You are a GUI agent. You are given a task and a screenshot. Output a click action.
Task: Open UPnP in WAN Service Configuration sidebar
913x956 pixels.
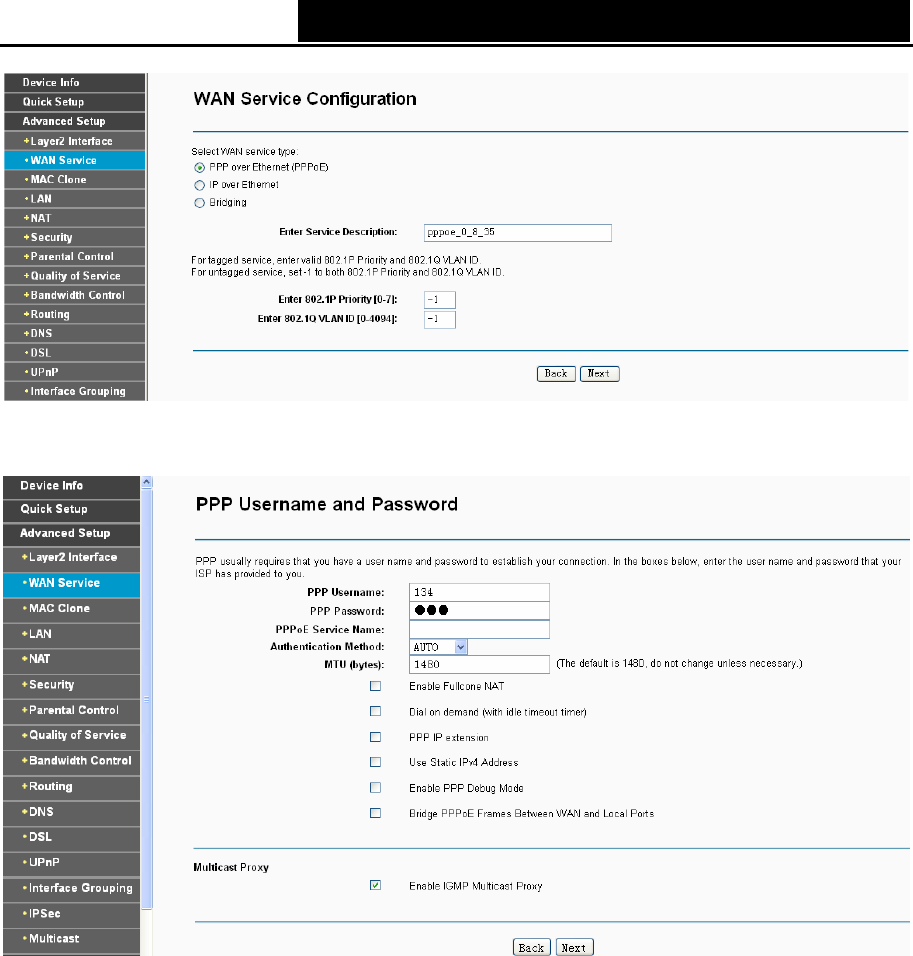click(74, 373)
